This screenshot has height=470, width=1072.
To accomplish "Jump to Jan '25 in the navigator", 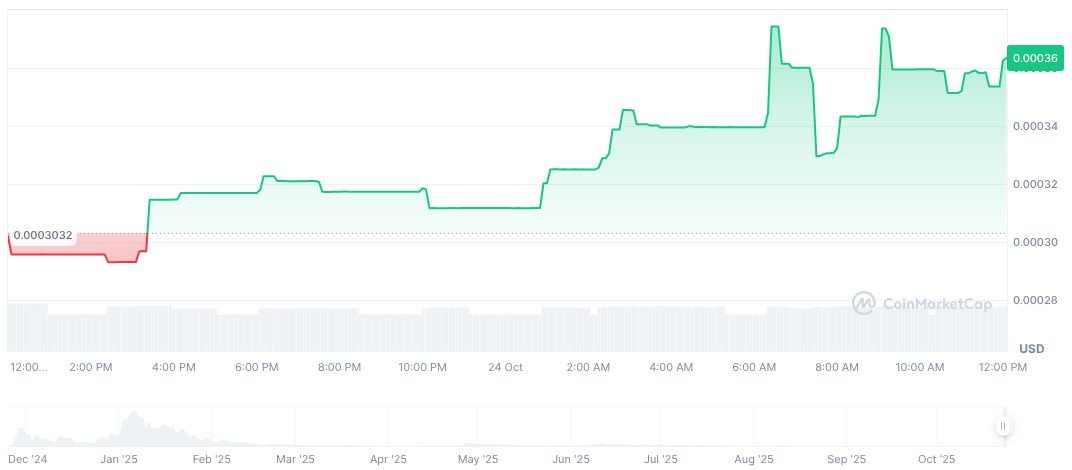I will point(119,460).
